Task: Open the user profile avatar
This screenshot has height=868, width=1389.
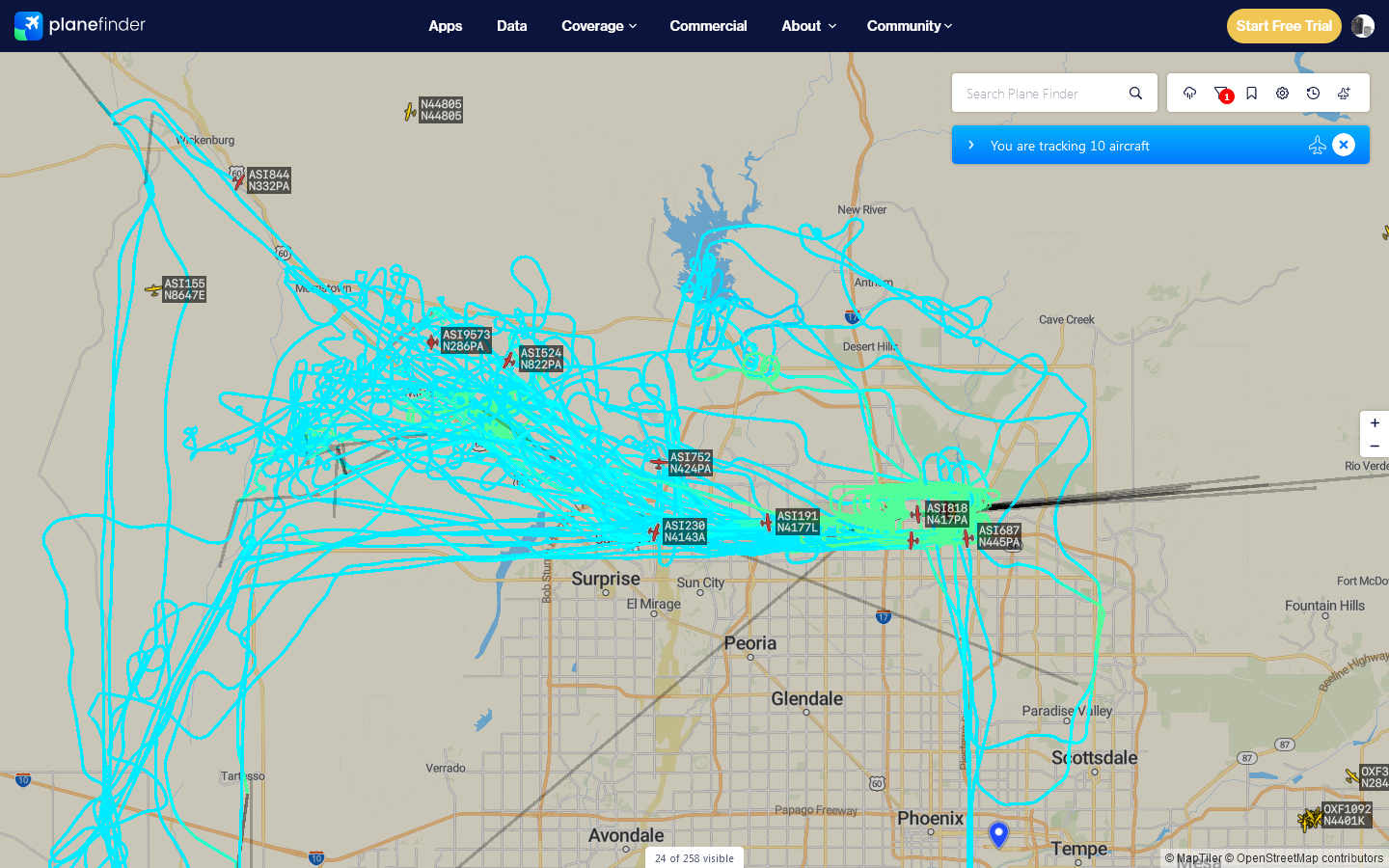Action: pyautogui.click(x=1362, y=26)
